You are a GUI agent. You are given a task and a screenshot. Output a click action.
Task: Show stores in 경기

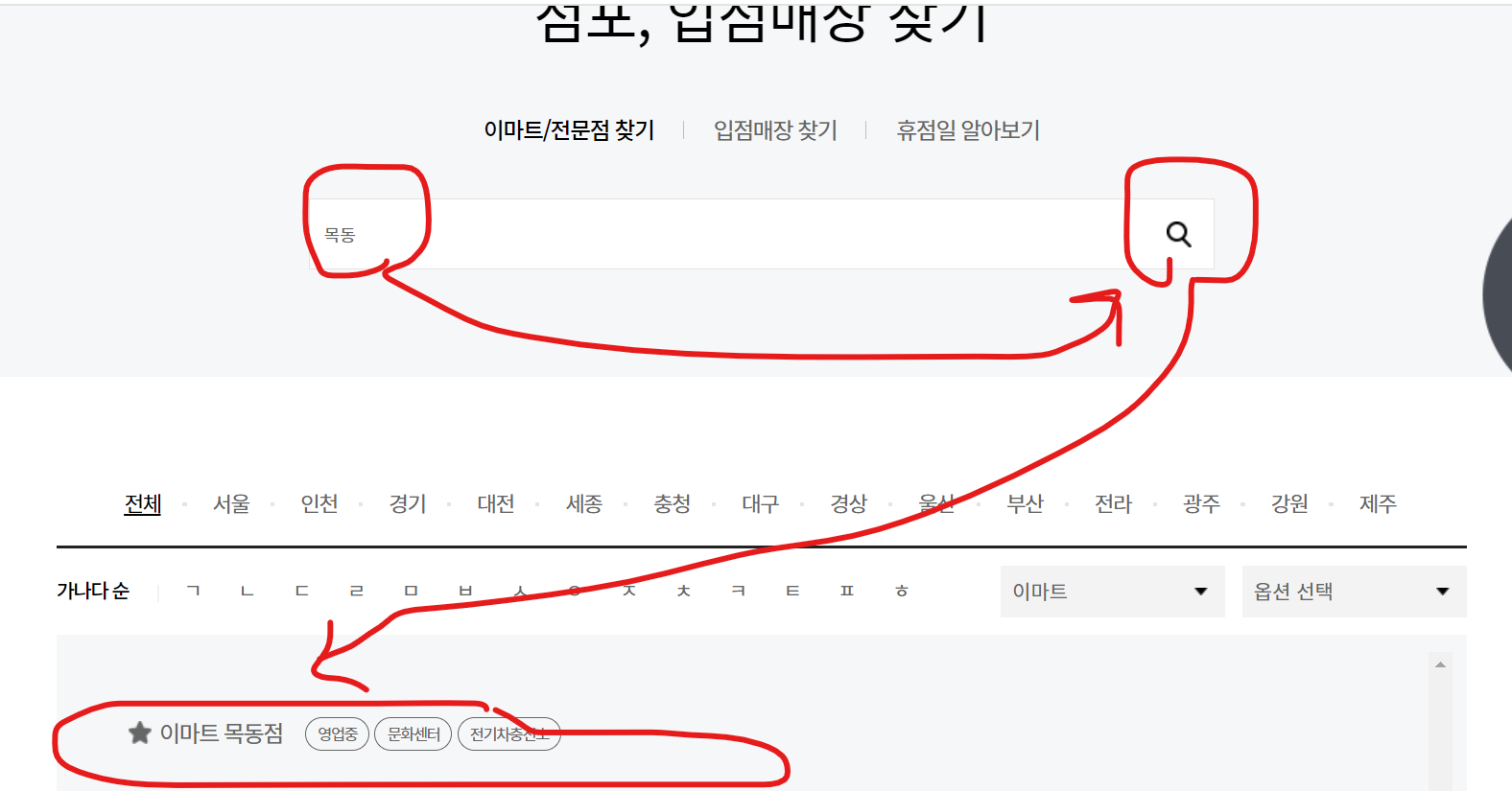click(408, 503)
